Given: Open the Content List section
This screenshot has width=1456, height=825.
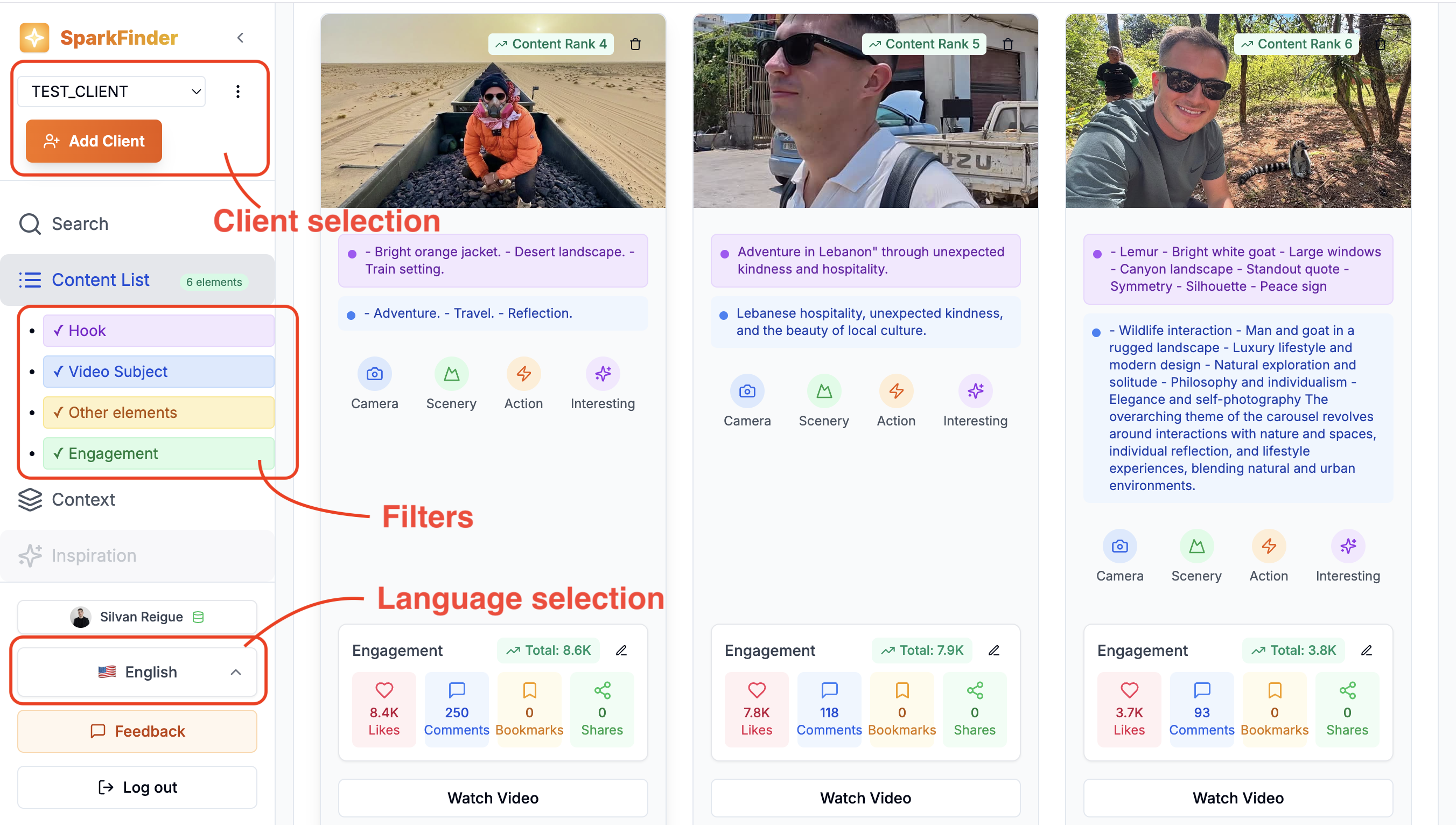Looking at the screenshot, I should coord(100,279).
